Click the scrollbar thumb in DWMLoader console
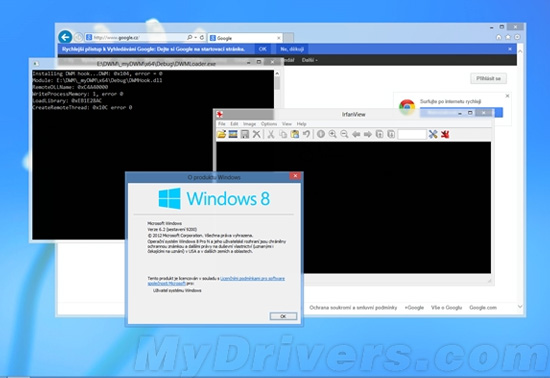 pos(277,83)
